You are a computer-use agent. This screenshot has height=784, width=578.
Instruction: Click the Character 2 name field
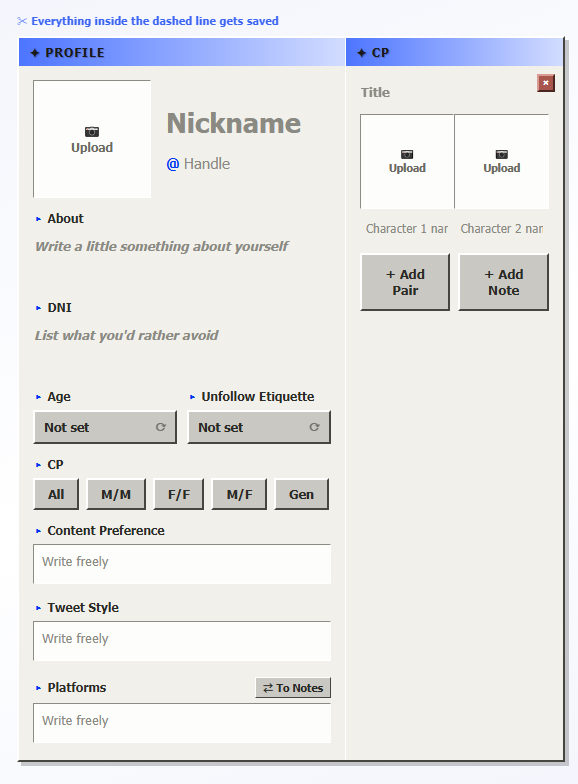tap(502, 228)
